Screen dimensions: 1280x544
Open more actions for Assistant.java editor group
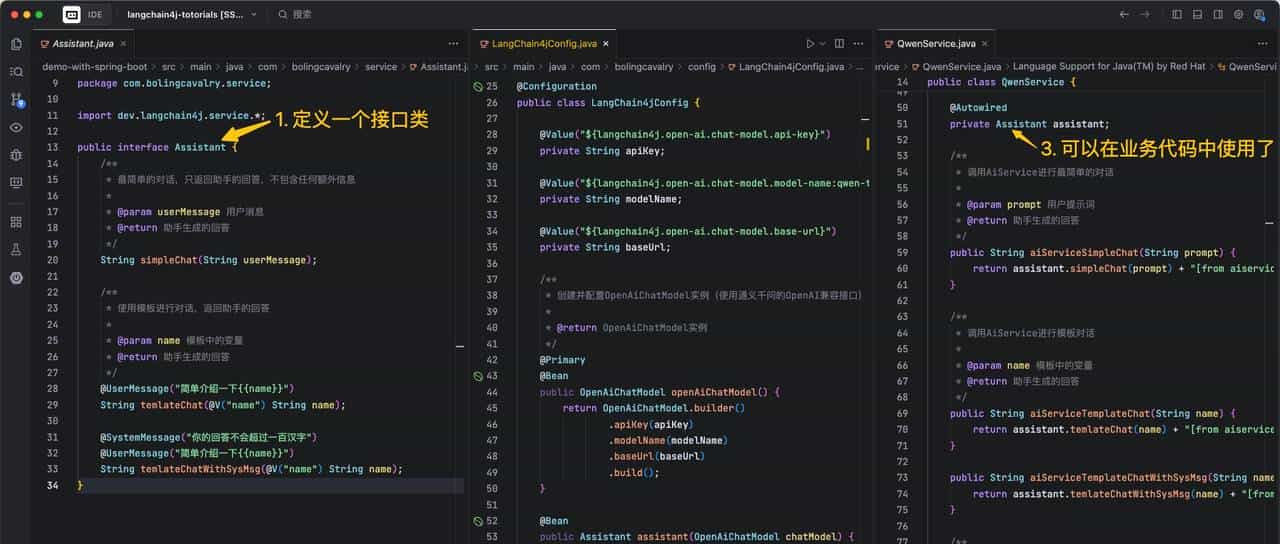coord(453,44)
